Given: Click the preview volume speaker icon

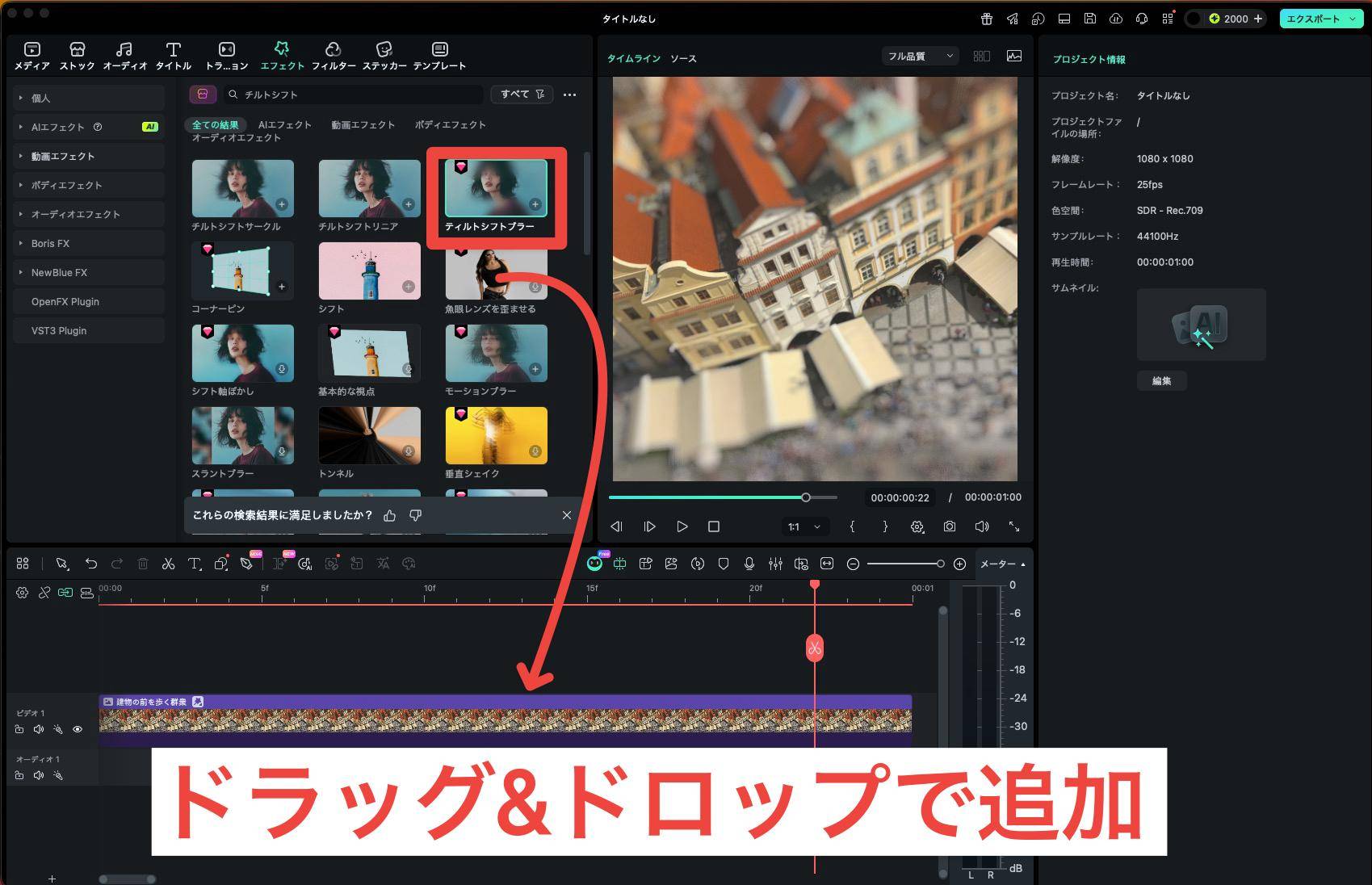Looking at the screenshot, I should (x=982, y=526).
